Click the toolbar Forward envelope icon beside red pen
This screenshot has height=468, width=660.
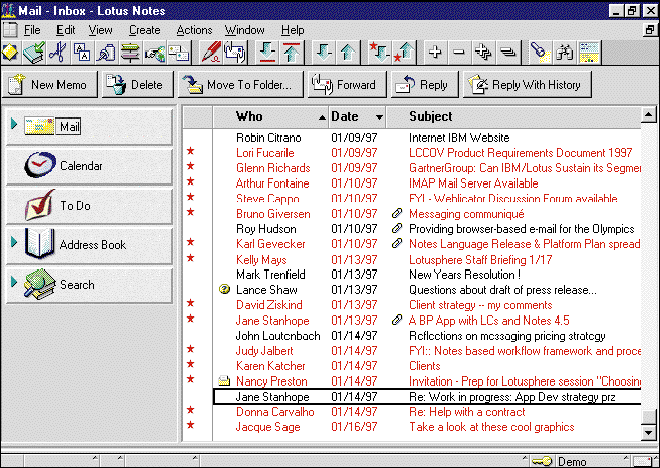click(235, 53)
